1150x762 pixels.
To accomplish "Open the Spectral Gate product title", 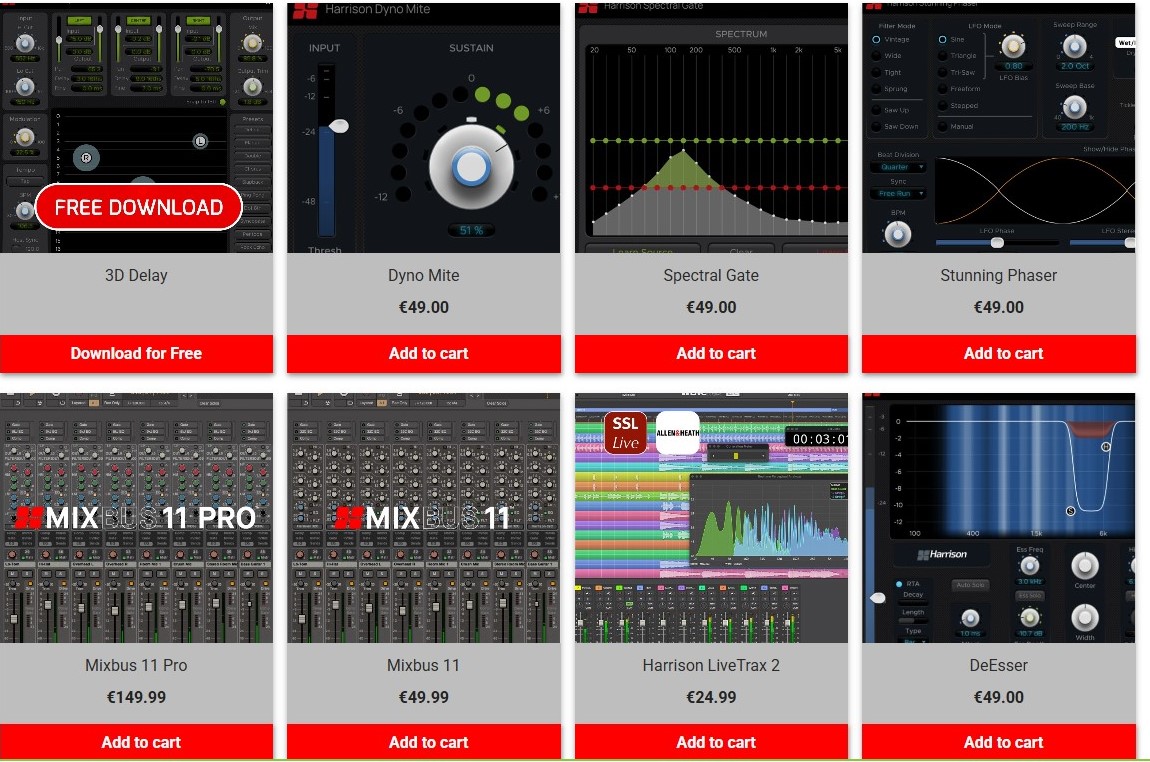I will pos(711,276).
